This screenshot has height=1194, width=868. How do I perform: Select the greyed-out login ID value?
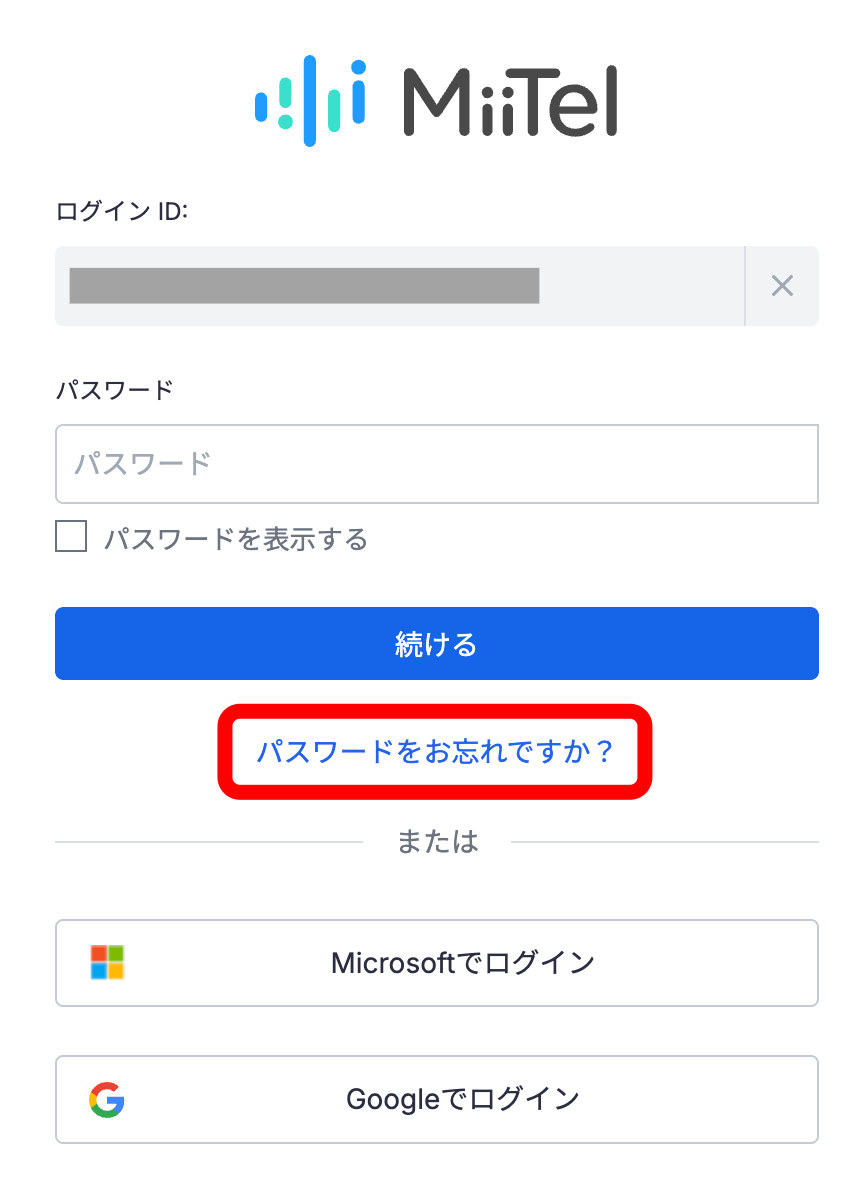(x=305, y=286)
